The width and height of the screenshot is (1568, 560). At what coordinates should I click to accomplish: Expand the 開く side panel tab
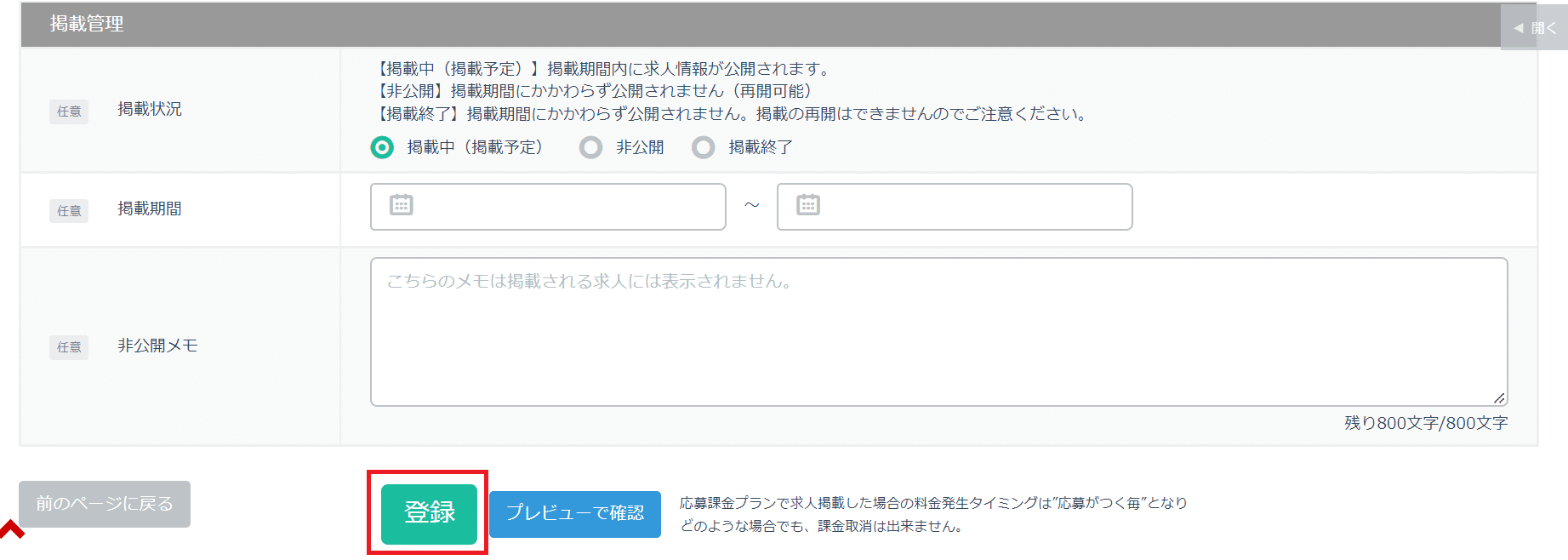[1534, 28]
